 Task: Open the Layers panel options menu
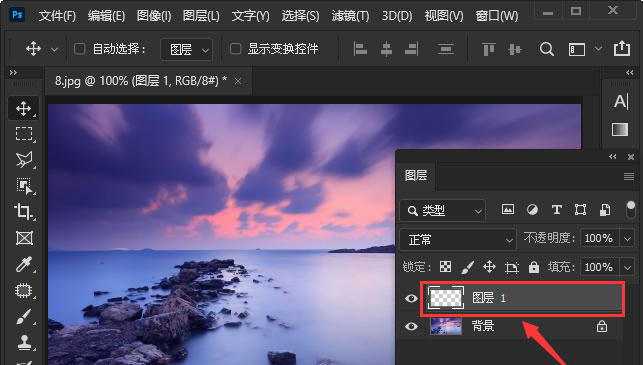[629, 176]
